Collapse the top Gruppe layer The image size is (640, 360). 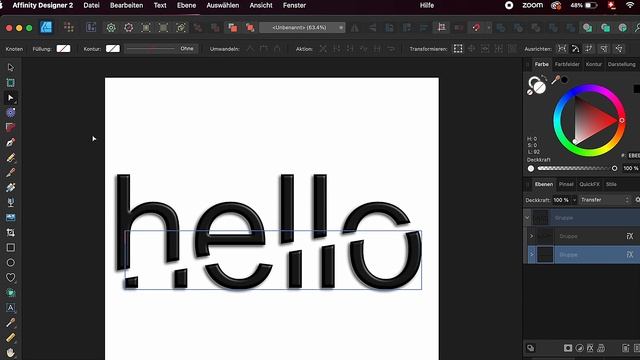(527, 218)
